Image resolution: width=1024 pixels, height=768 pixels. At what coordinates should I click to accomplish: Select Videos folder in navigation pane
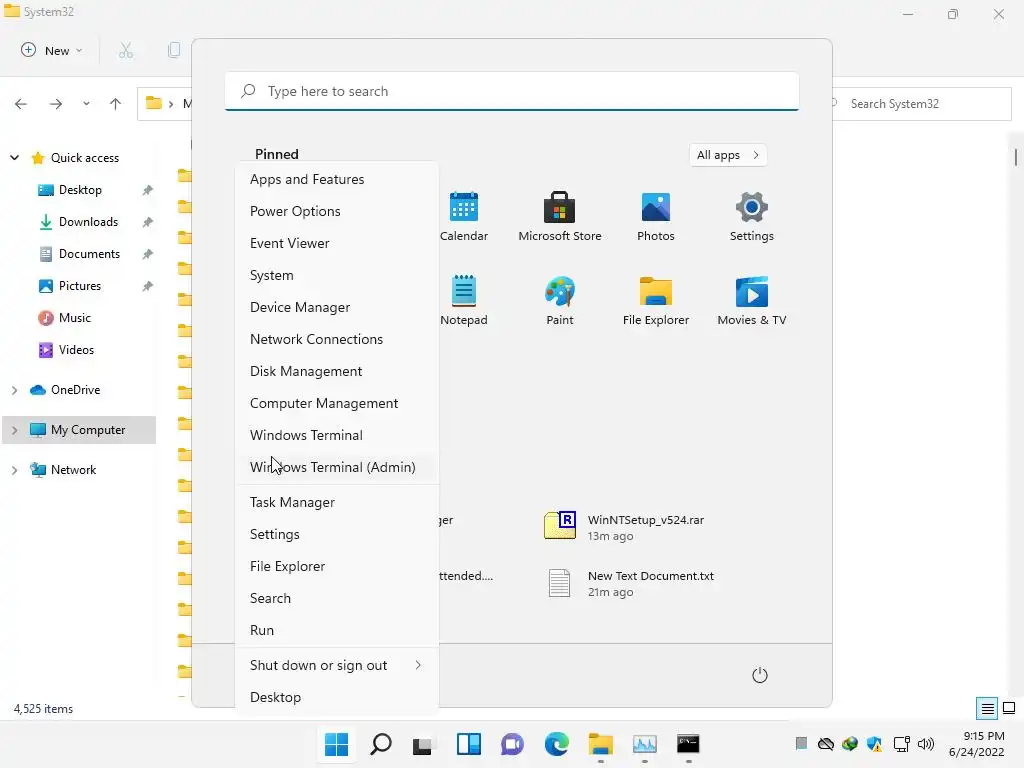(76, 350)
